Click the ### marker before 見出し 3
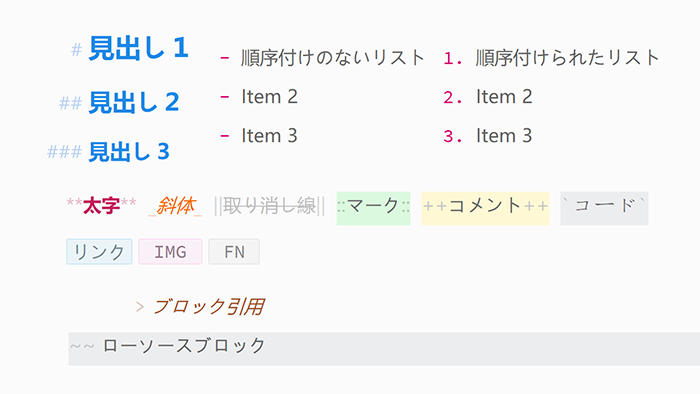 coord(65,152)
